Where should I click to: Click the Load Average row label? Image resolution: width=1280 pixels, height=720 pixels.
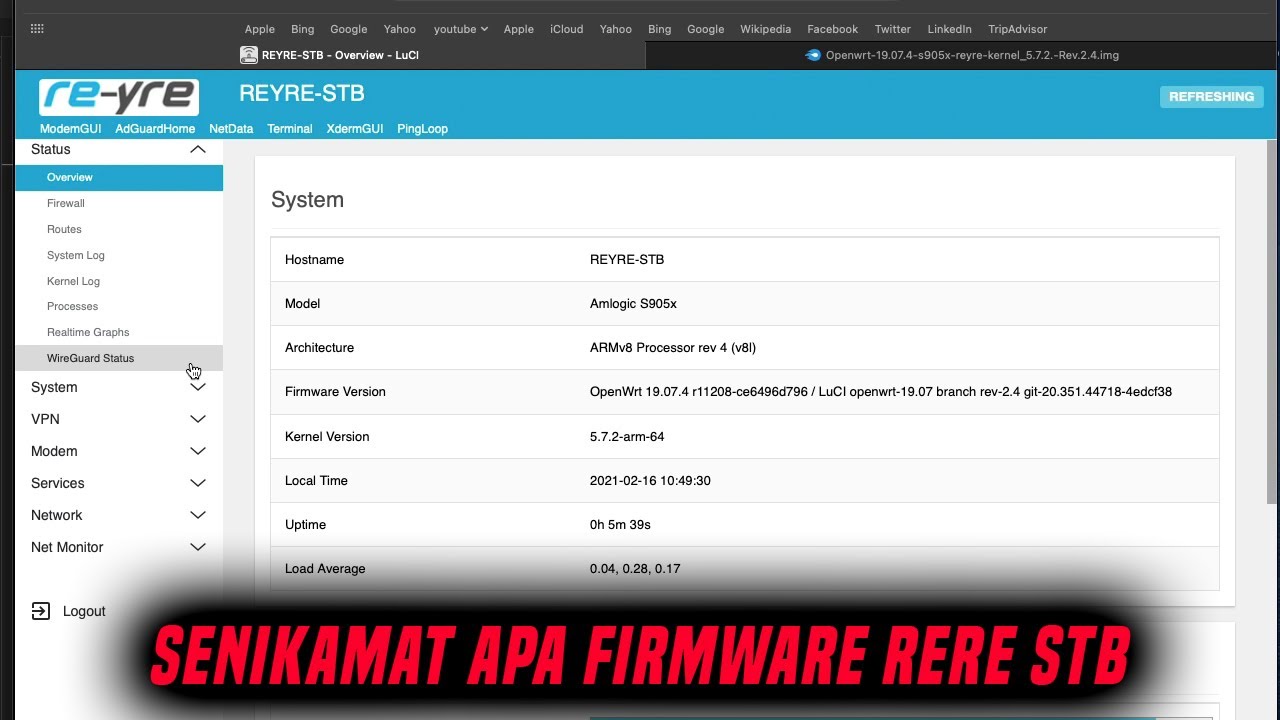(325, 569)
